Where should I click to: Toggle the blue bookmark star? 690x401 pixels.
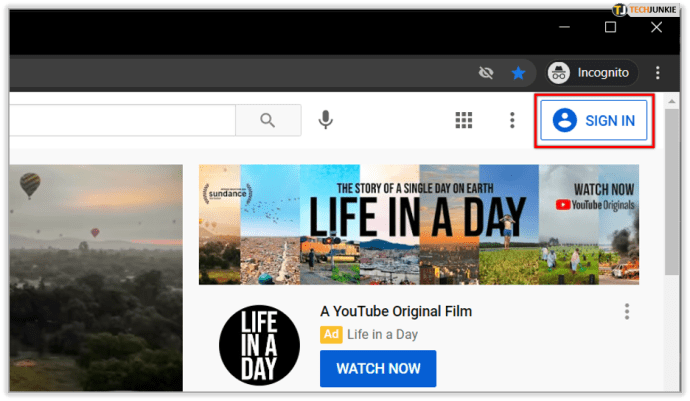click(518, 73)
